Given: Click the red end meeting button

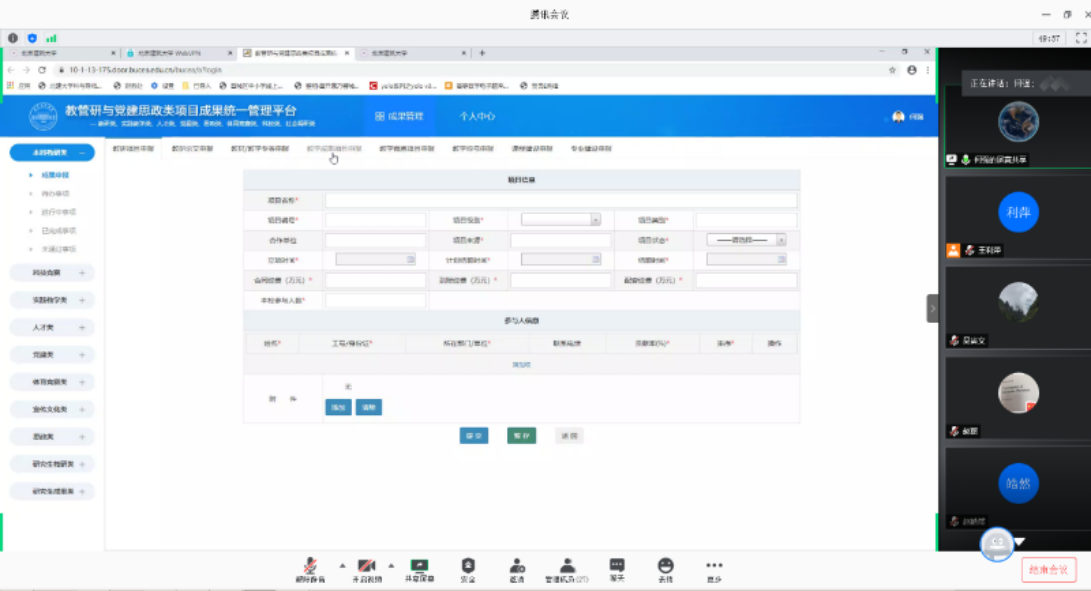Looking at the screenshot, I should [x=1048, y=570].
